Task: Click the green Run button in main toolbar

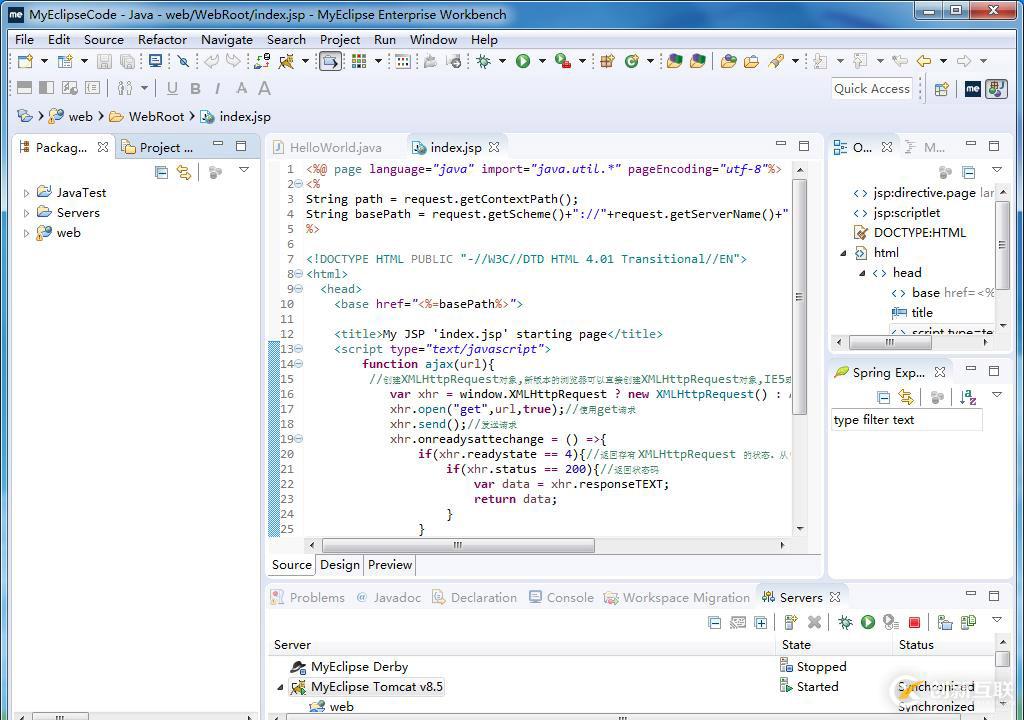Action: (x=523, y=61)
